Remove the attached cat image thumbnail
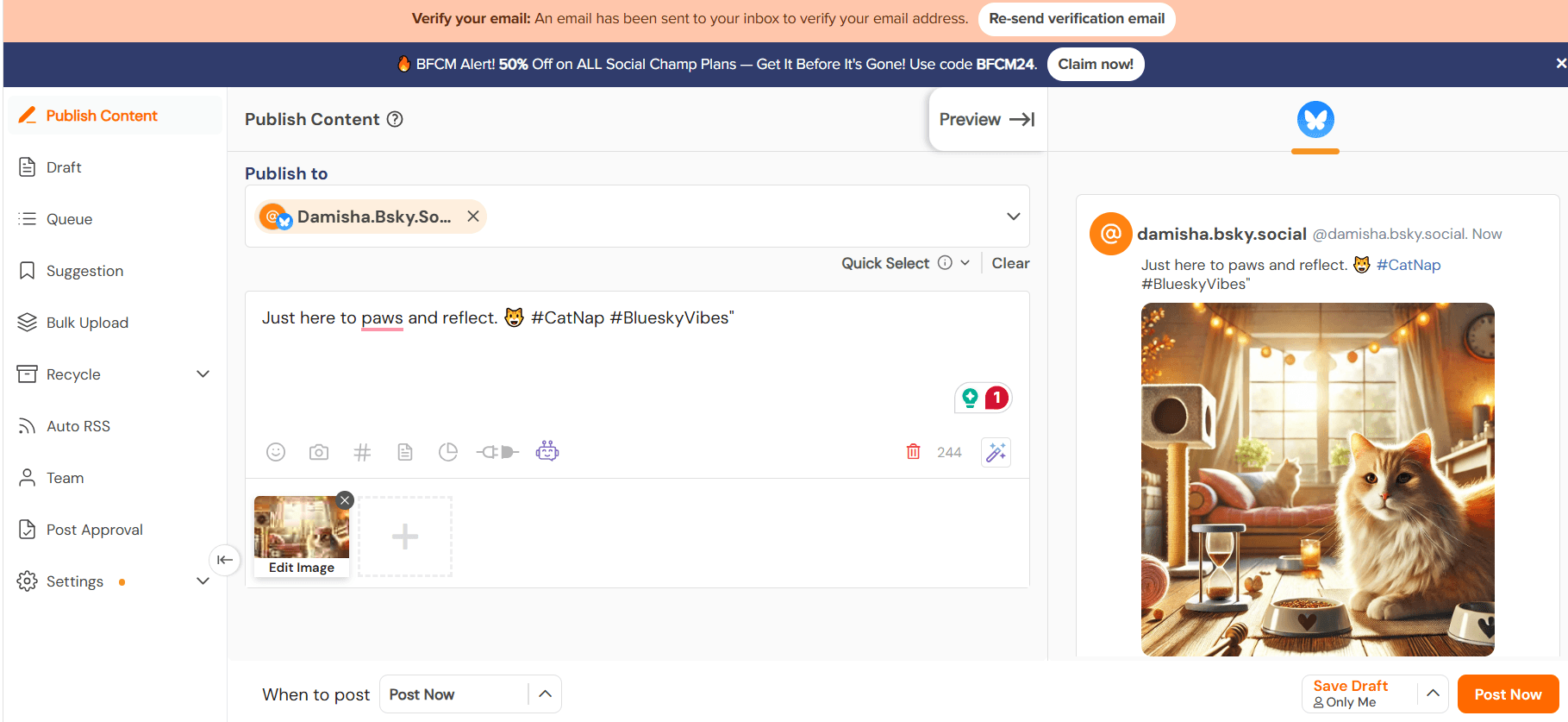This screenshot has height=722, width=1568. [345, 499]
